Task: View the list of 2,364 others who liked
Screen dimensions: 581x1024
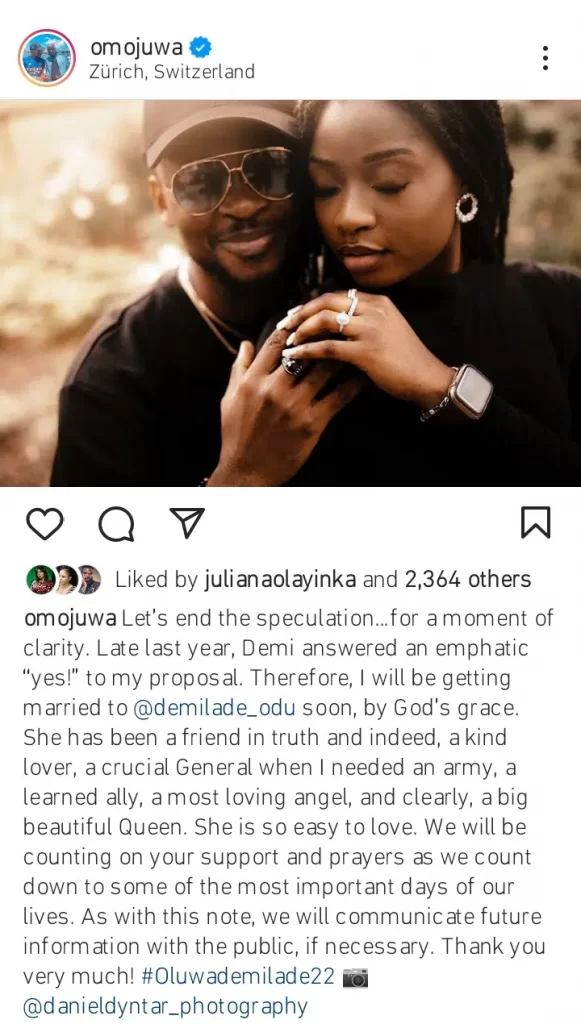Action: [467, 579]
